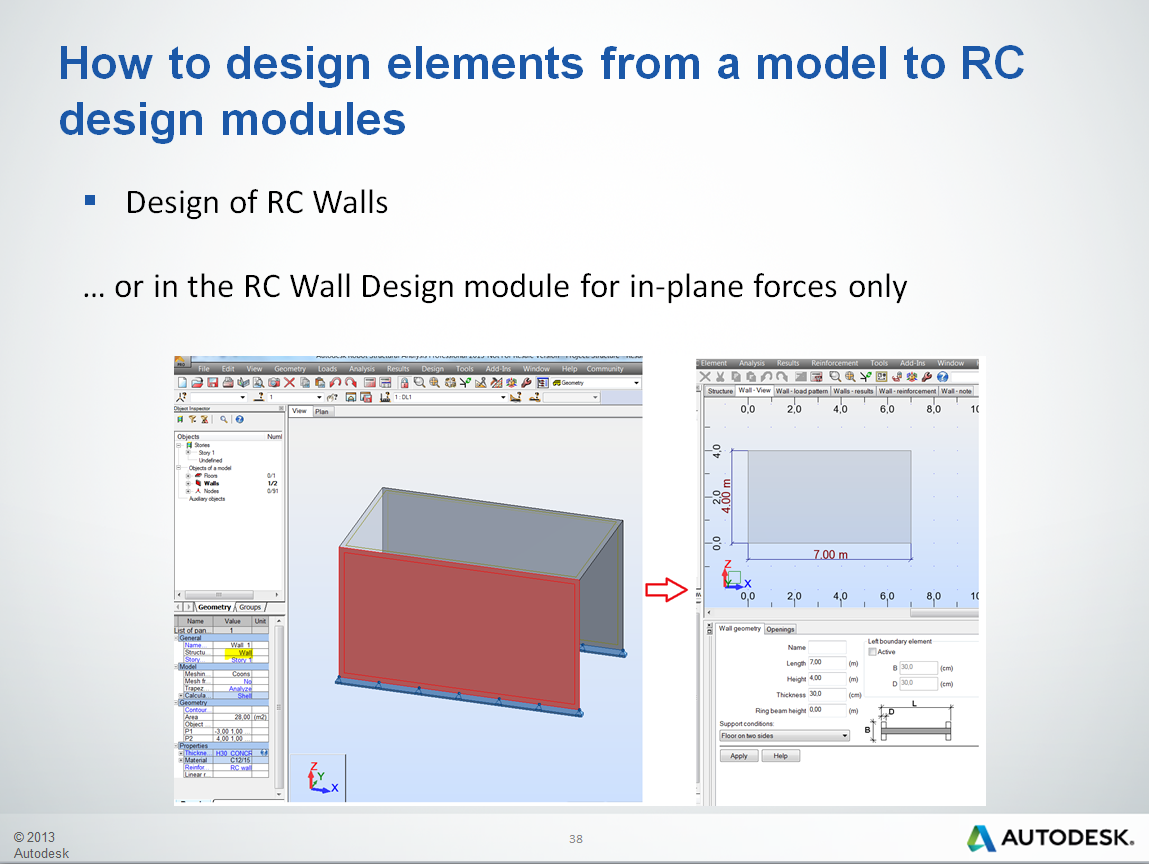Screen dimensions: 1149x864
Task: Click the Load types icon beside 1 : DL1
Action: click(x=385, y=397)
